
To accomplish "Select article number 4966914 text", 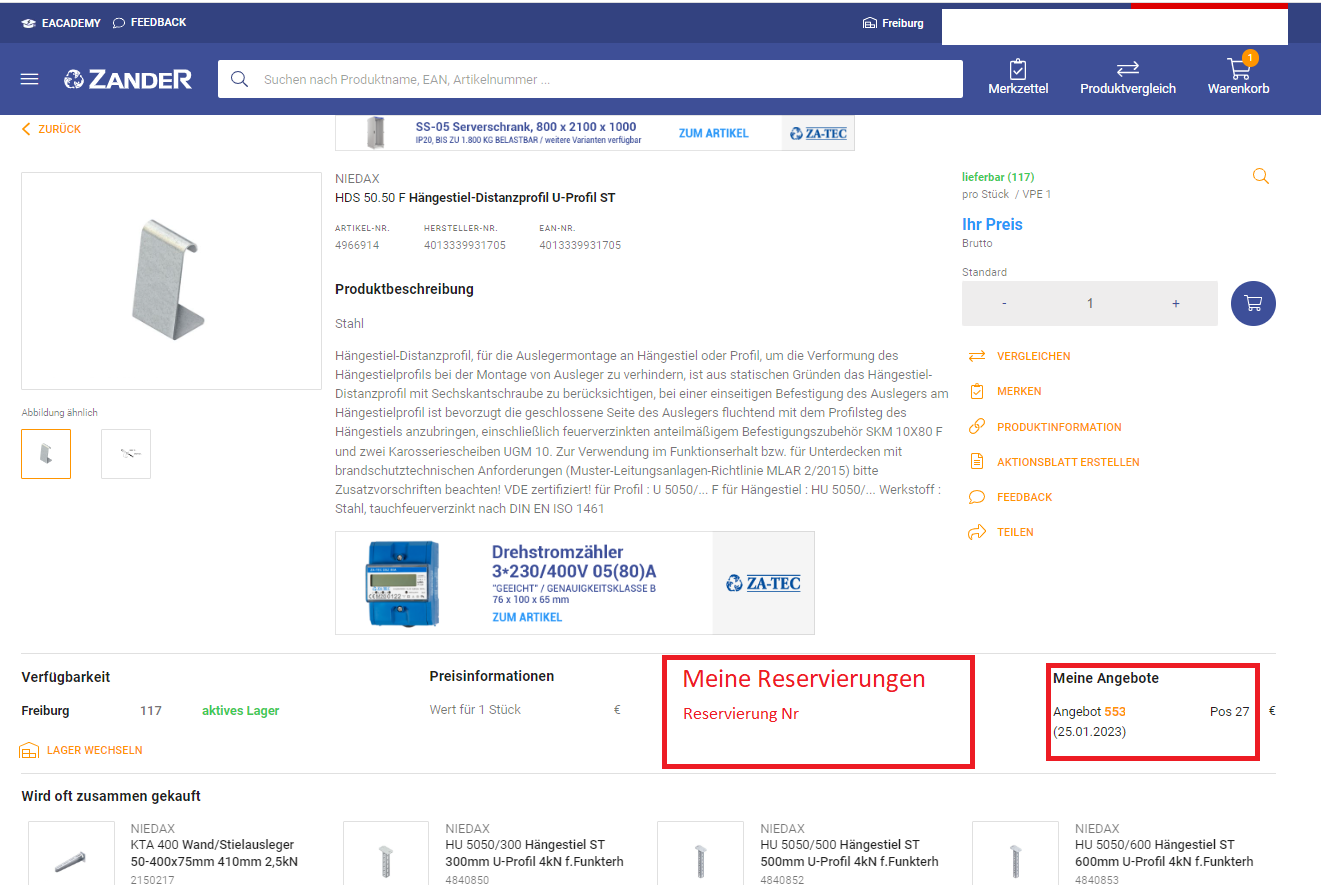I will pos(357,245).
